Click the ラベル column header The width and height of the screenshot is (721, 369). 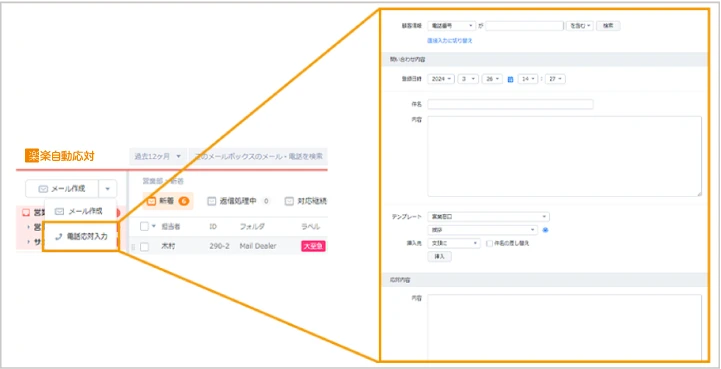310,227
